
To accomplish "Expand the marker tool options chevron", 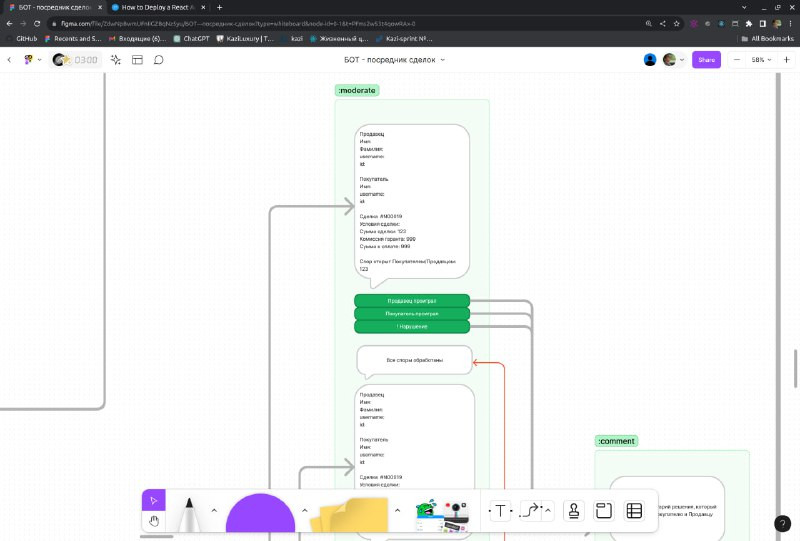I will coord(214,510).
